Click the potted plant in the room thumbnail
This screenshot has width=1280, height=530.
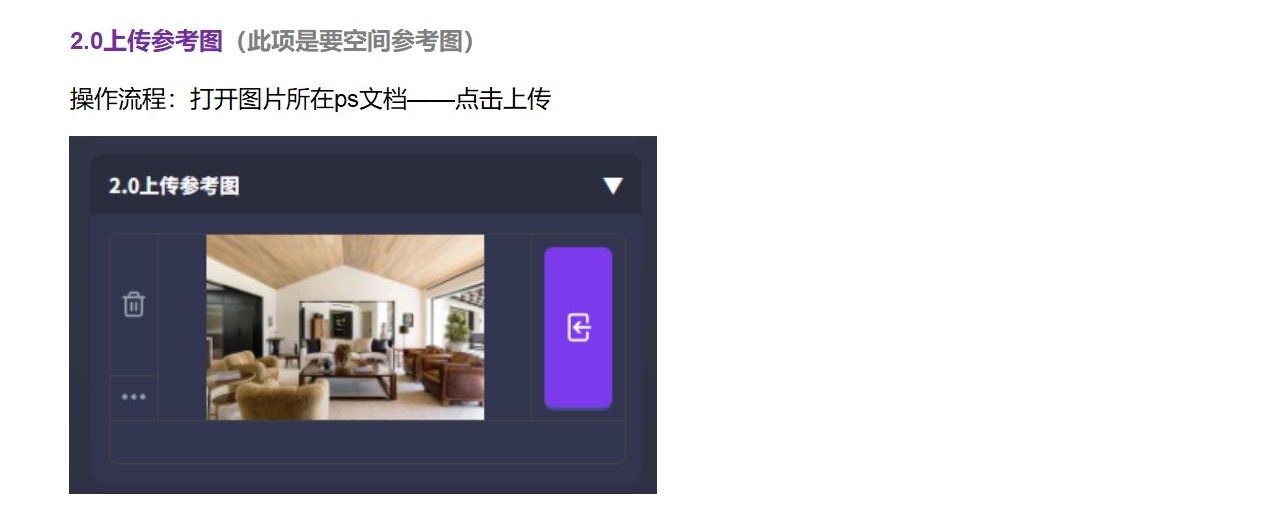pos(457,329)
